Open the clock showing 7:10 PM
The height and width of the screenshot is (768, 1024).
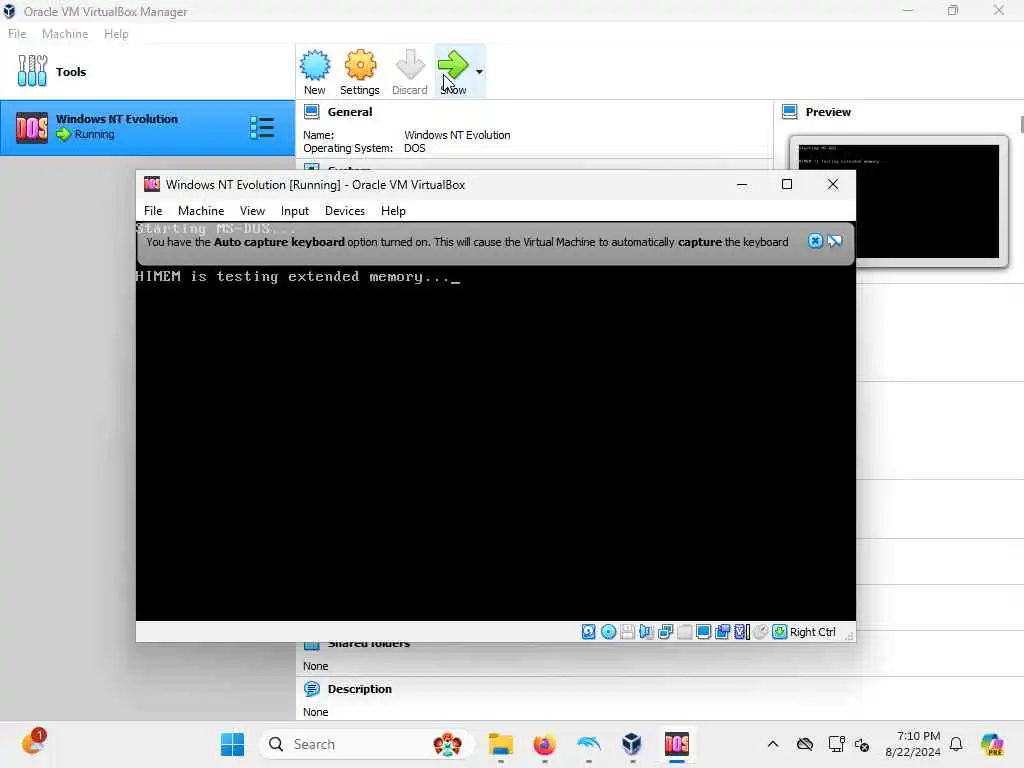[912, 744]
